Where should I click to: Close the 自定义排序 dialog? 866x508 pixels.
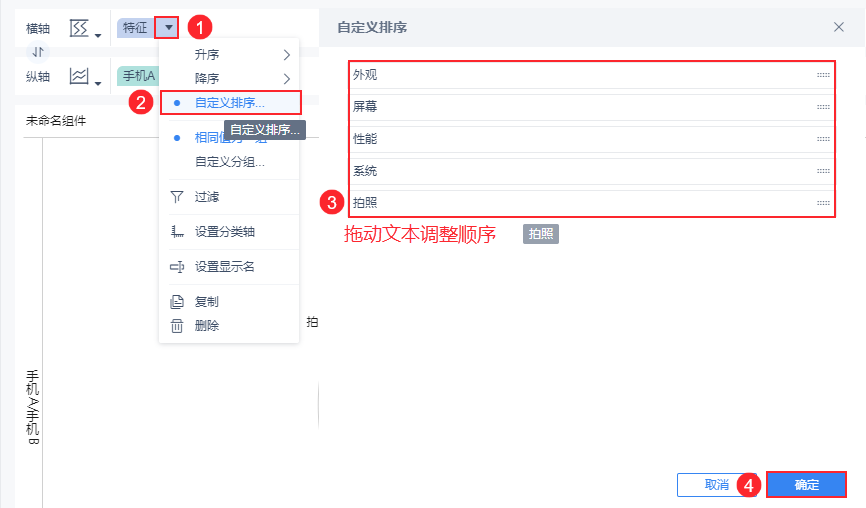click(x=839, y=27)
